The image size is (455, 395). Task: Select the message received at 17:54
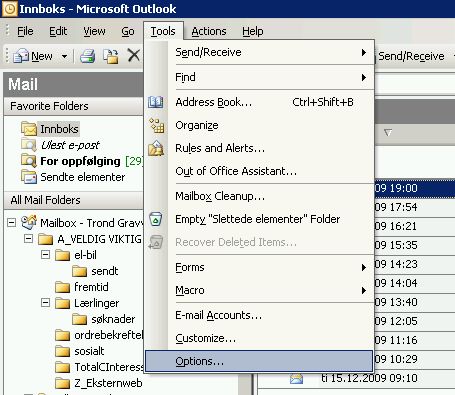(x=415, y=207)
